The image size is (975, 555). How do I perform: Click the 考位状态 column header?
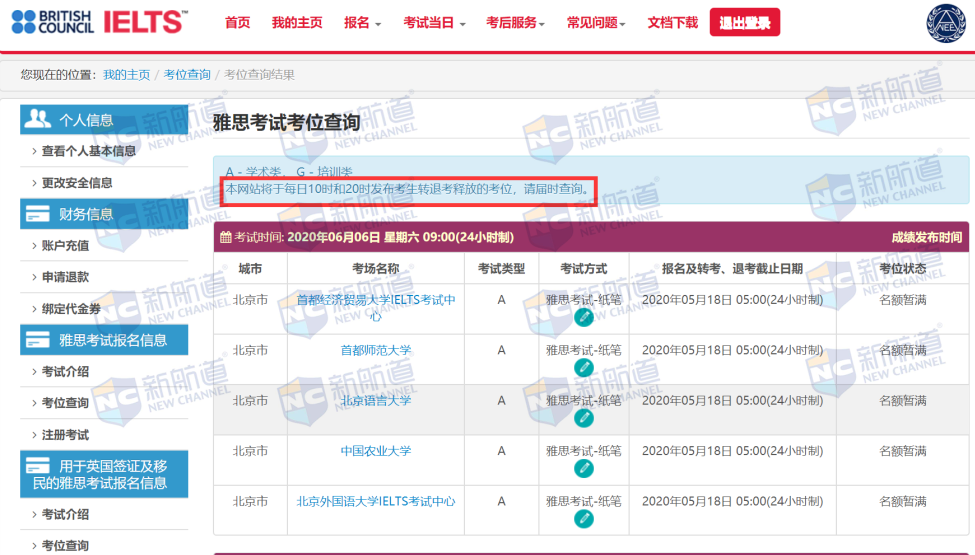pyautogui.click(x=903, y=268)
